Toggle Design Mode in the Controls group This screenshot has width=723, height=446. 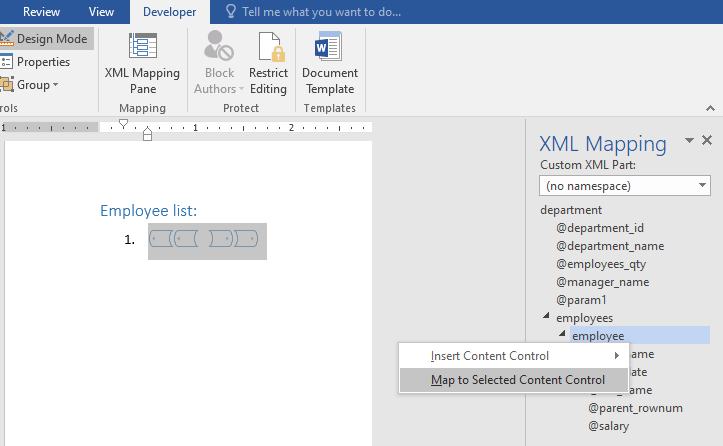click(46, 39)
